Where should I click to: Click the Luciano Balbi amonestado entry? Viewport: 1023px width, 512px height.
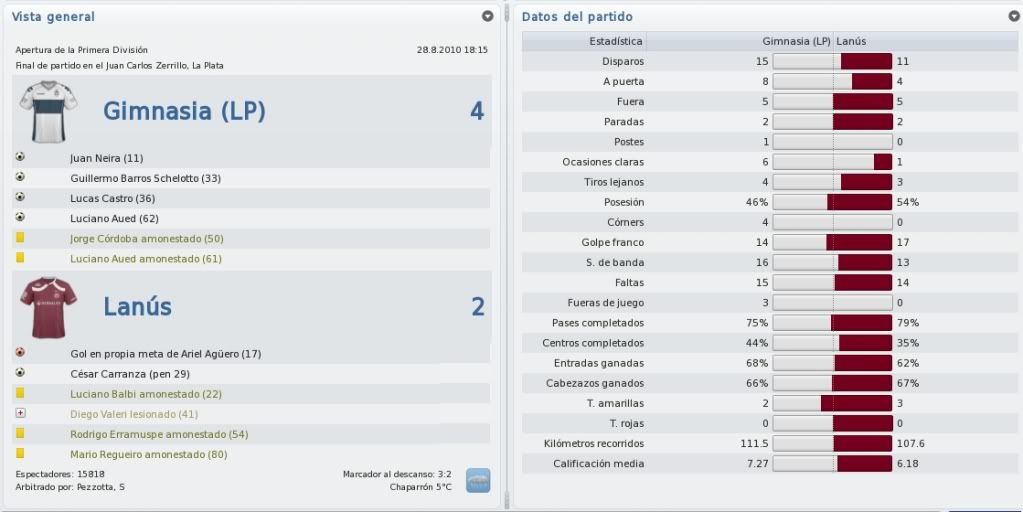point(146,394)
